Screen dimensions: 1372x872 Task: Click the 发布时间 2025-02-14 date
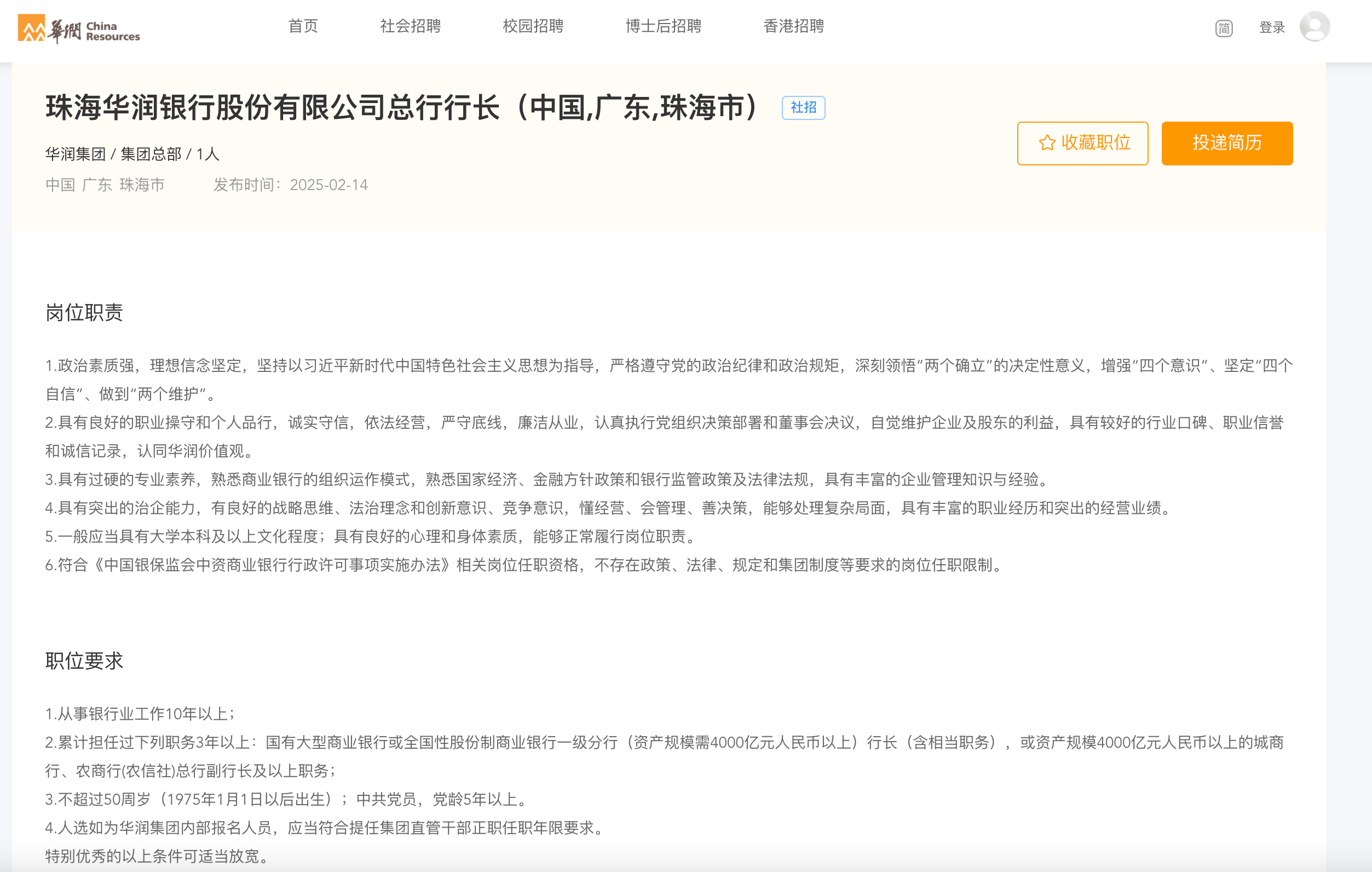tap(291, 185)
